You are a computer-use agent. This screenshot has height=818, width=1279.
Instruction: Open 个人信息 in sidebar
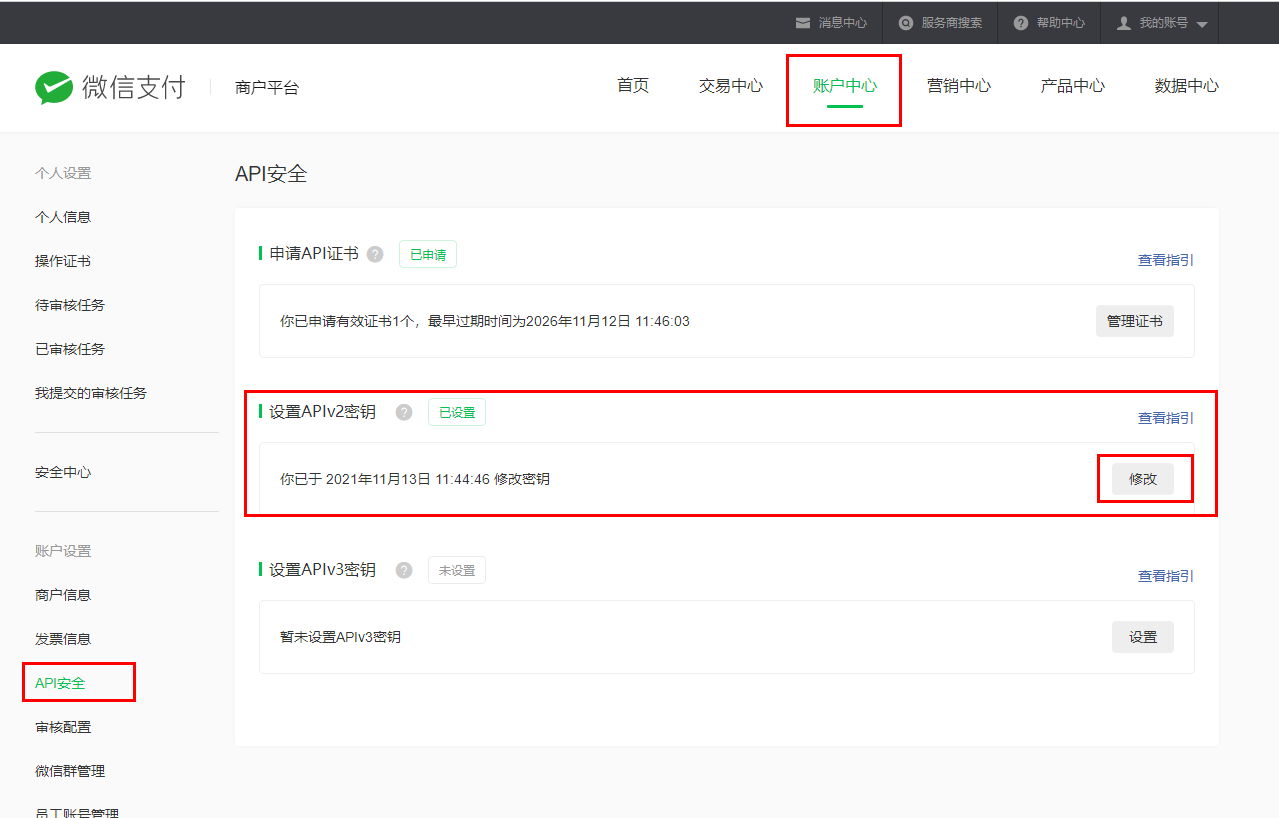63,217
